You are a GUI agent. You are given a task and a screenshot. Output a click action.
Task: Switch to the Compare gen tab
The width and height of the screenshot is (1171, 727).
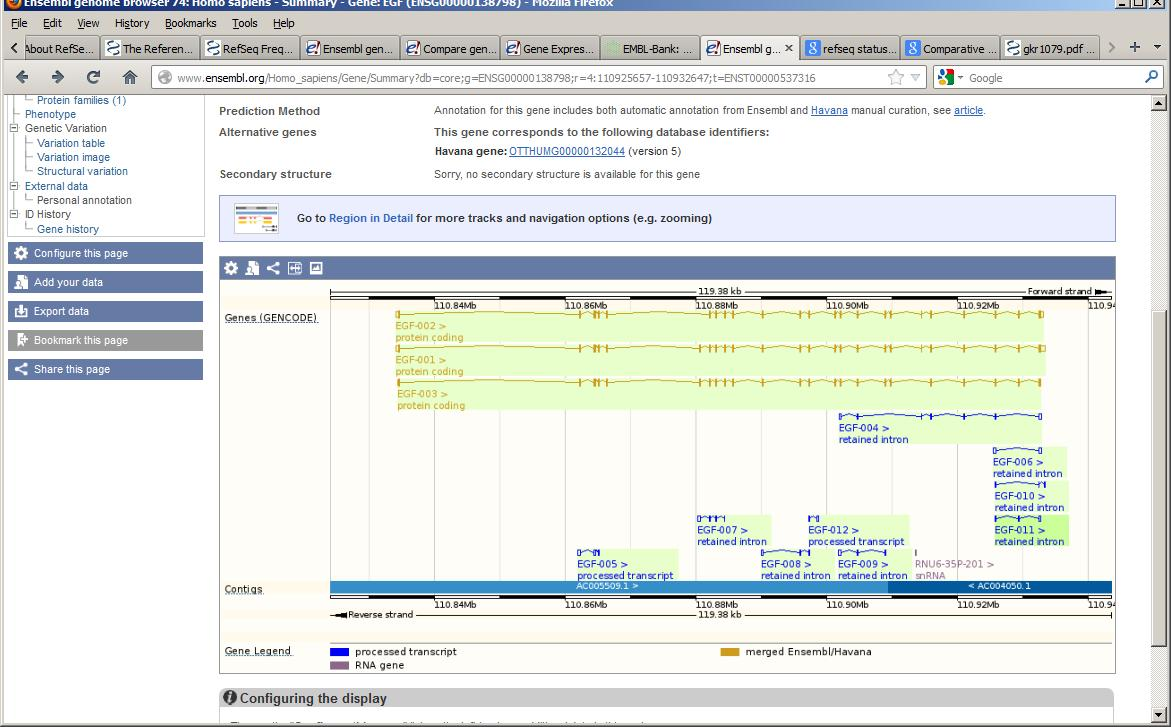point(450,48)
